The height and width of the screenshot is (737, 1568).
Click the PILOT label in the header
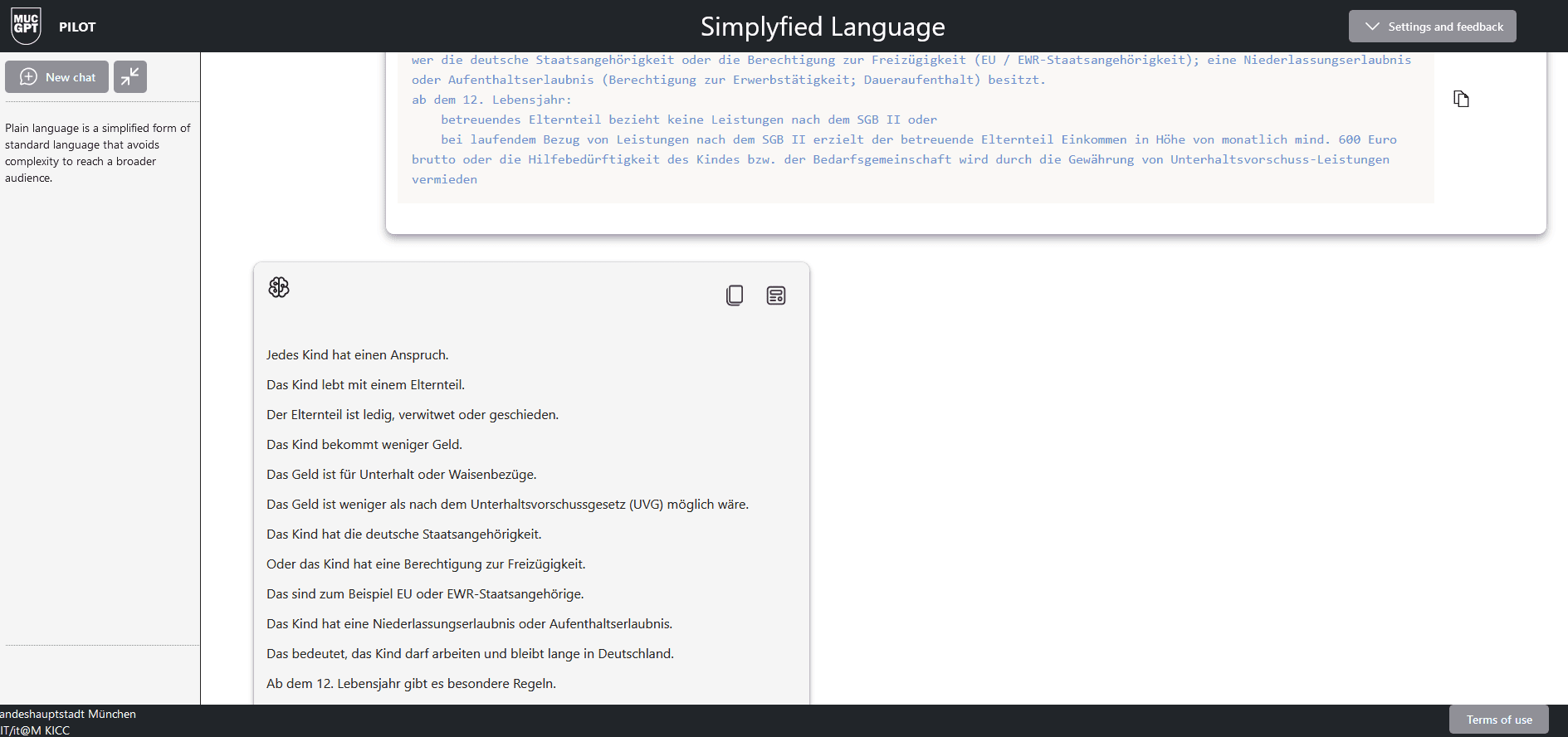[x=77, y=27]
